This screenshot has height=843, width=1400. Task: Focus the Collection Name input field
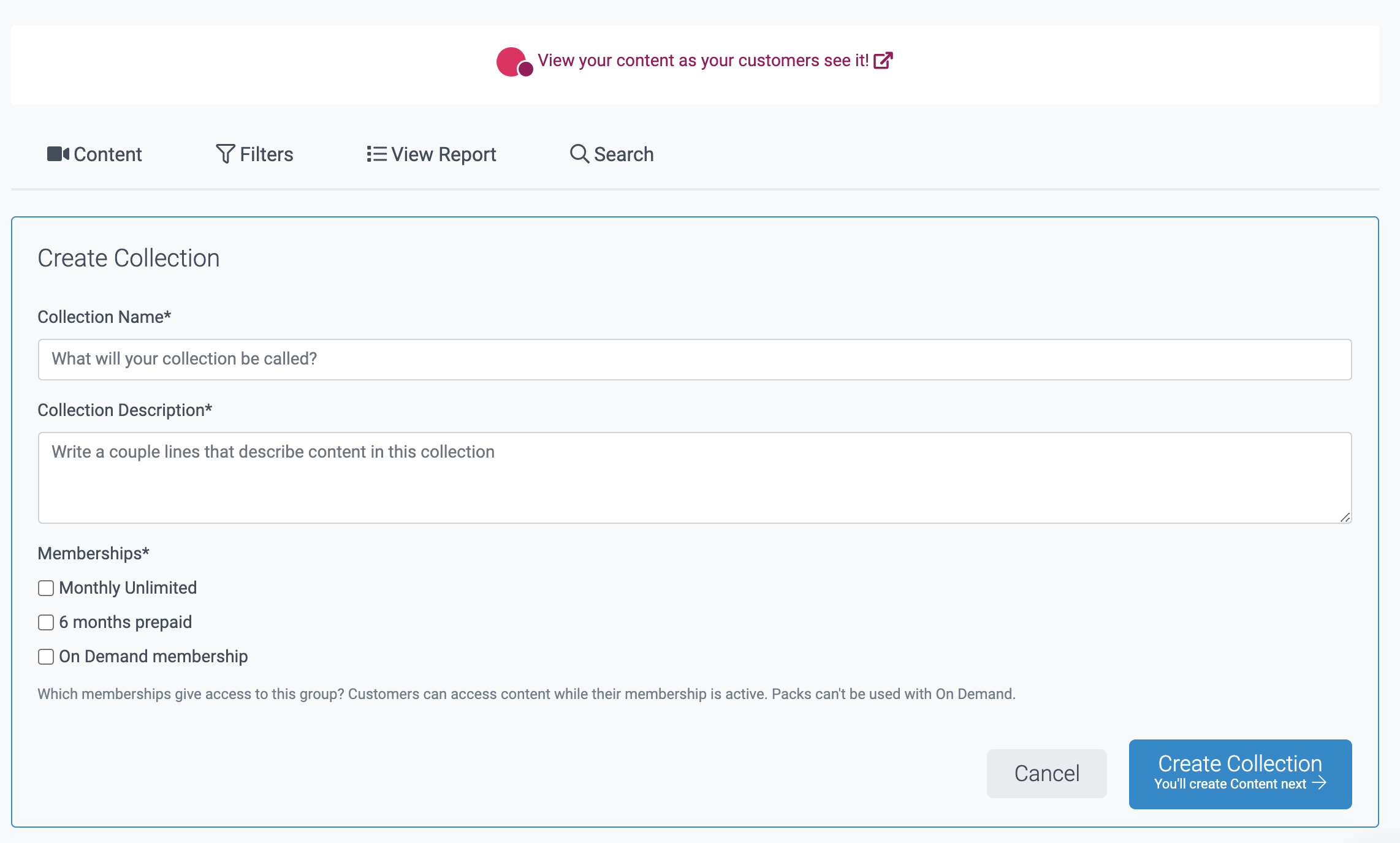pos(694,360)
